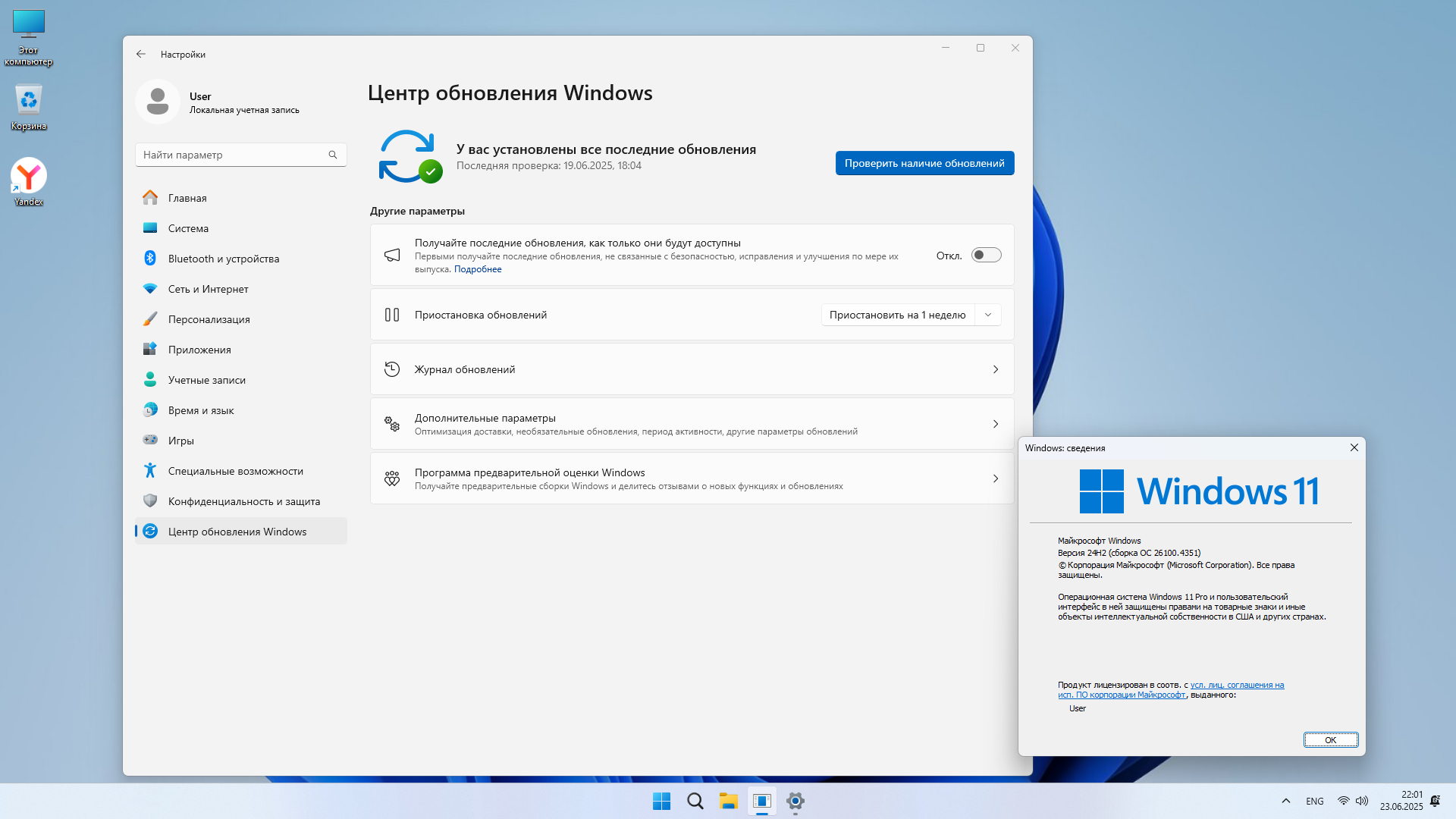This screenshot has width=1456, height=819.
Task: Open Специальные возможности accessibility section
Action: 235,471
